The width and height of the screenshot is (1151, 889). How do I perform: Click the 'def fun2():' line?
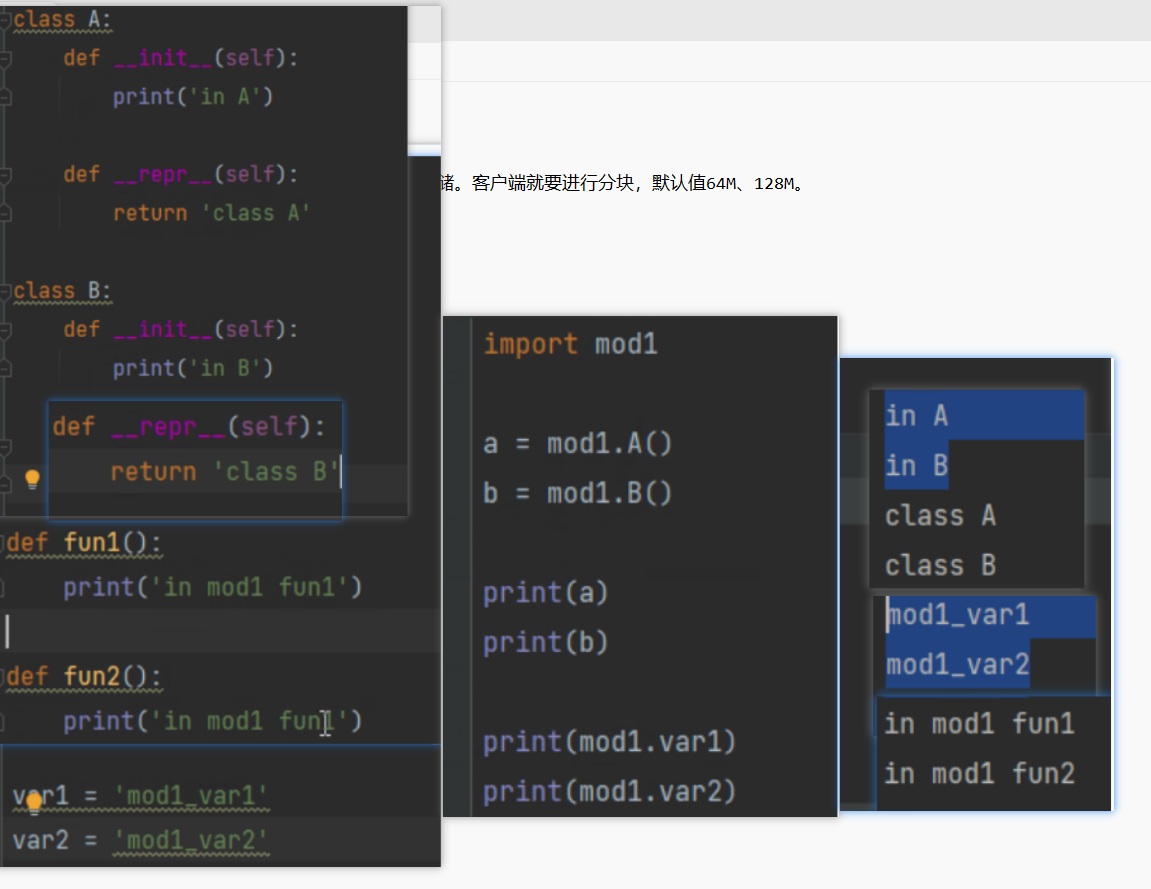click(x=84, y=676)
